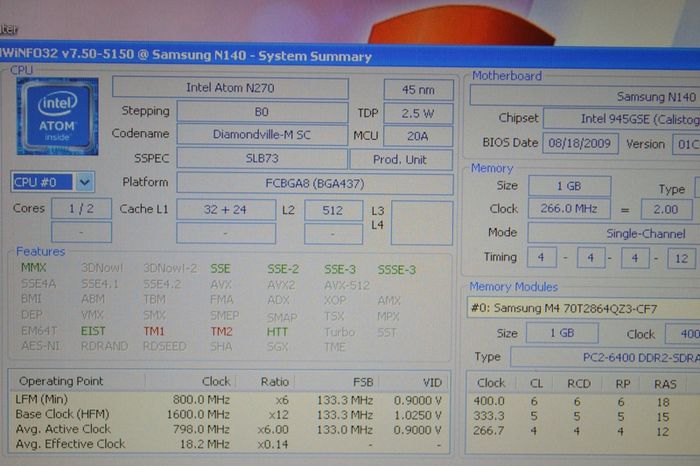
Task: Select the Avg. Effective Clock row
Action: coord(229,444)
